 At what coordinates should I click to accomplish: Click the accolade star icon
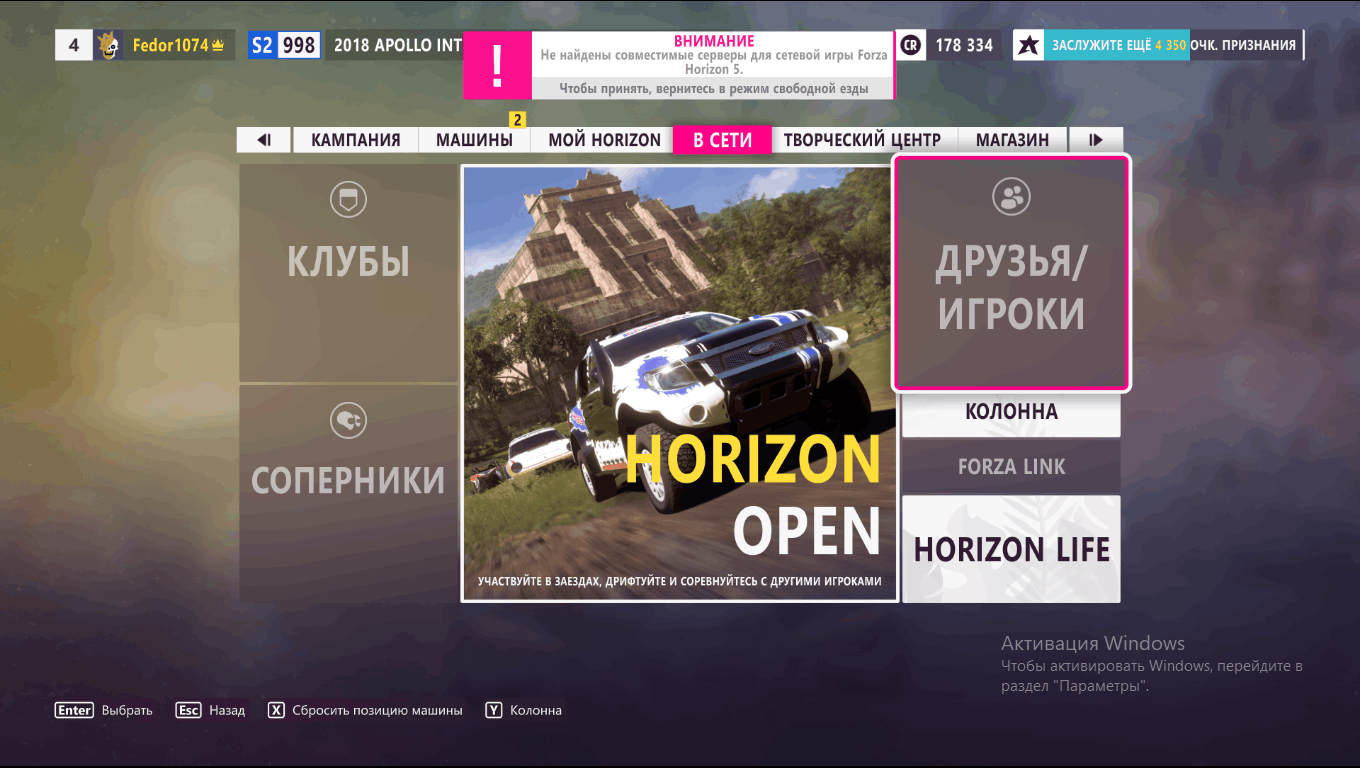click(1028, 45)
